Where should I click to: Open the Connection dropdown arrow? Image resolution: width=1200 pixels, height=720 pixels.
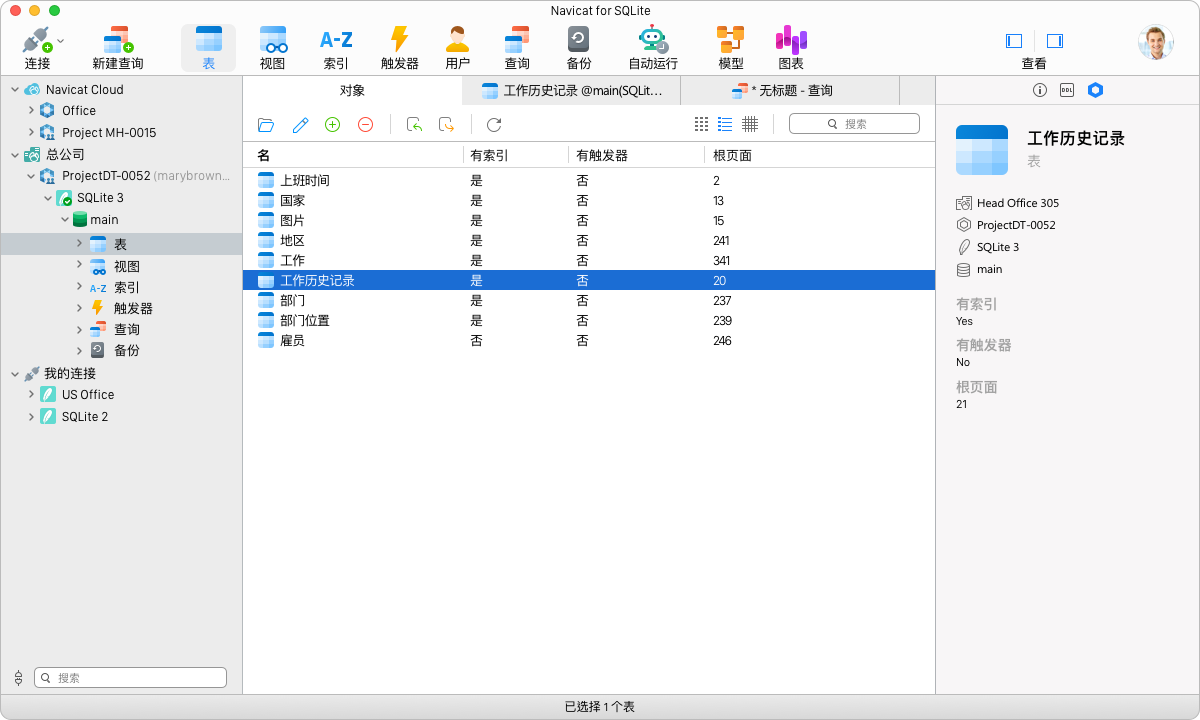(x=61, y=41)
